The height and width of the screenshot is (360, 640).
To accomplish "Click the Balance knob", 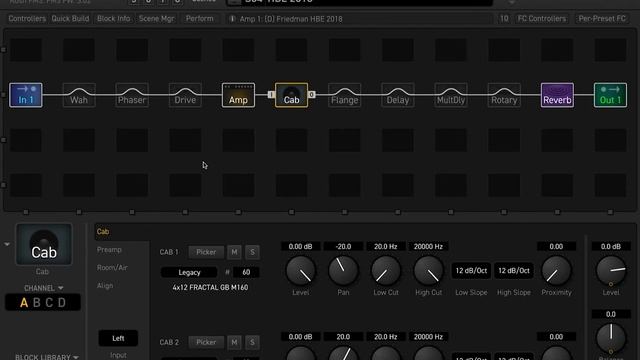I will click(x=611, y=338).
